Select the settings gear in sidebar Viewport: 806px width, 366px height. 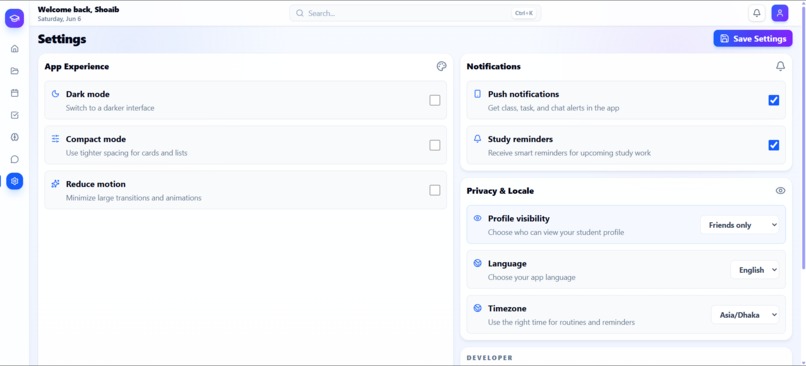click(14, 181)
